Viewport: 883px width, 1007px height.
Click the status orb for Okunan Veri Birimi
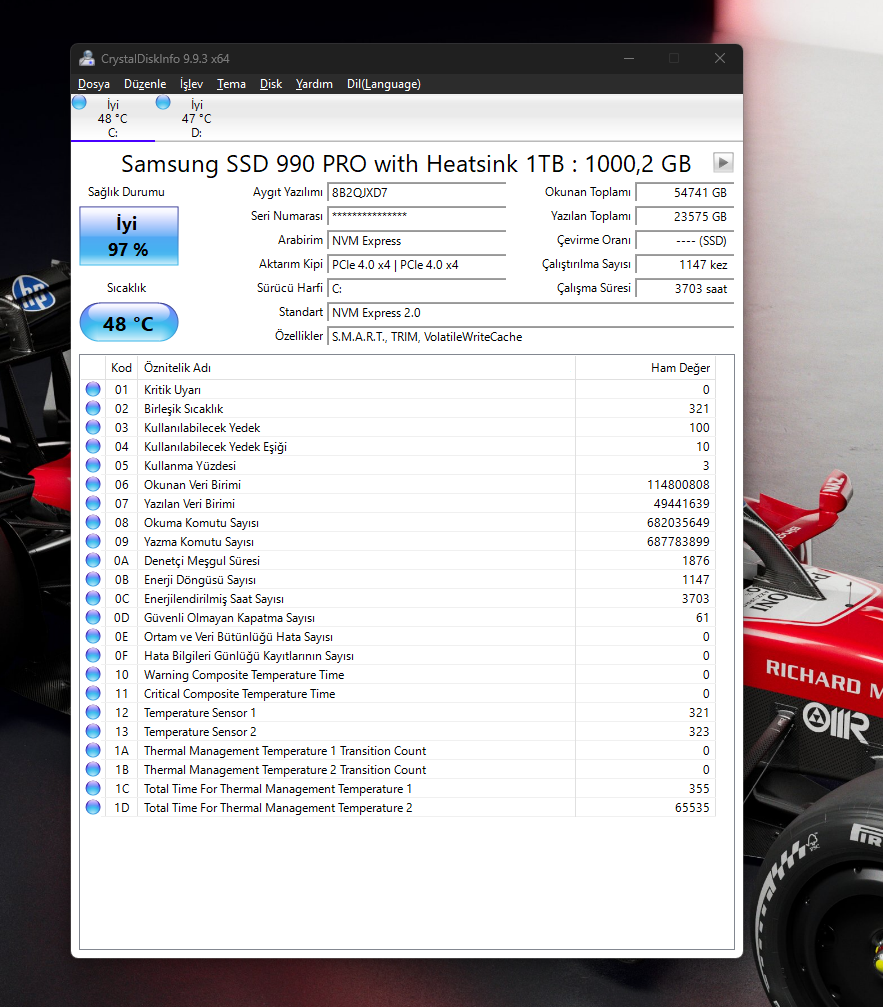[93, 484]
